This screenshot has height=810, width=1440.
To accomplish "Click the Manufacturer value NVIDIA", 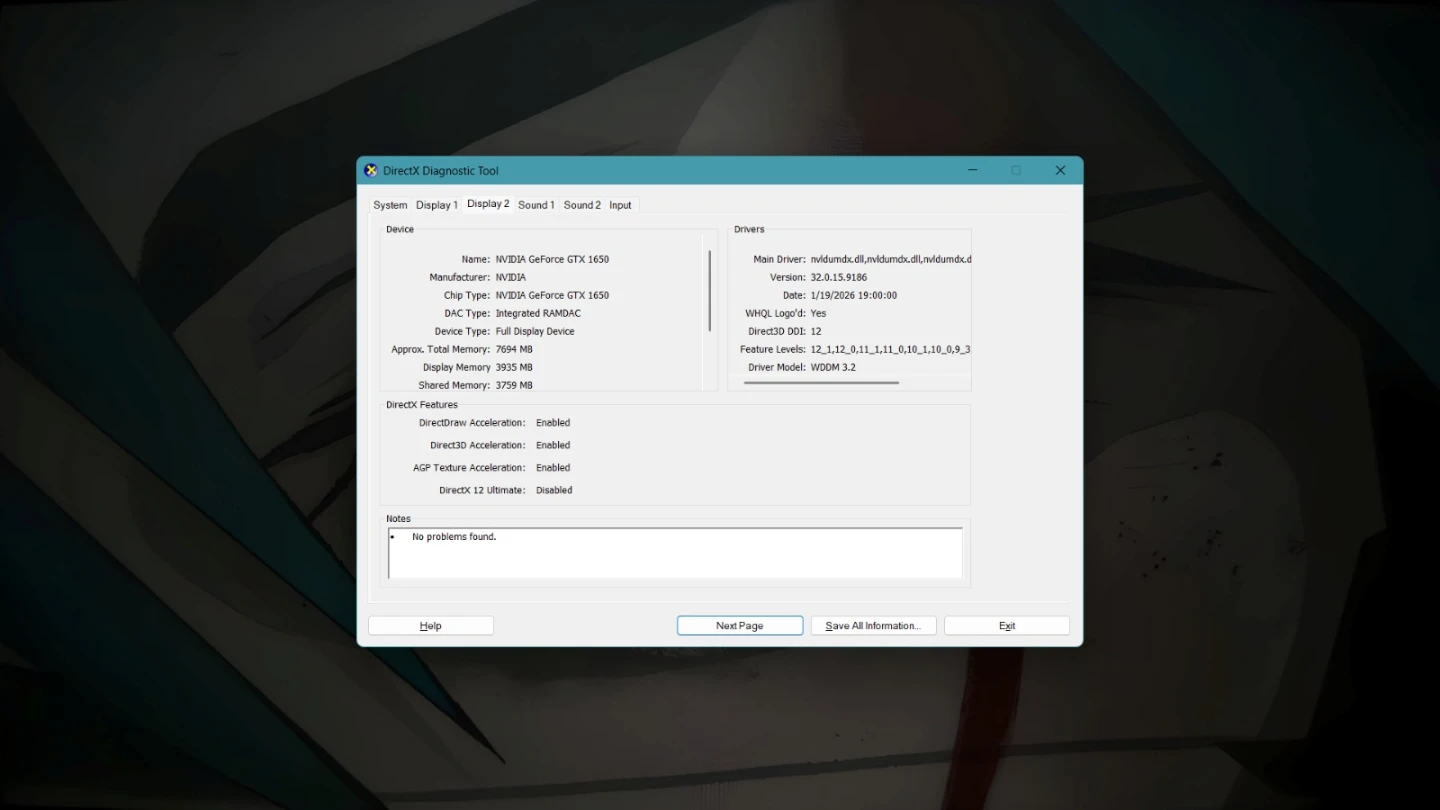I will pyautogui.click(x=511, y=277).
